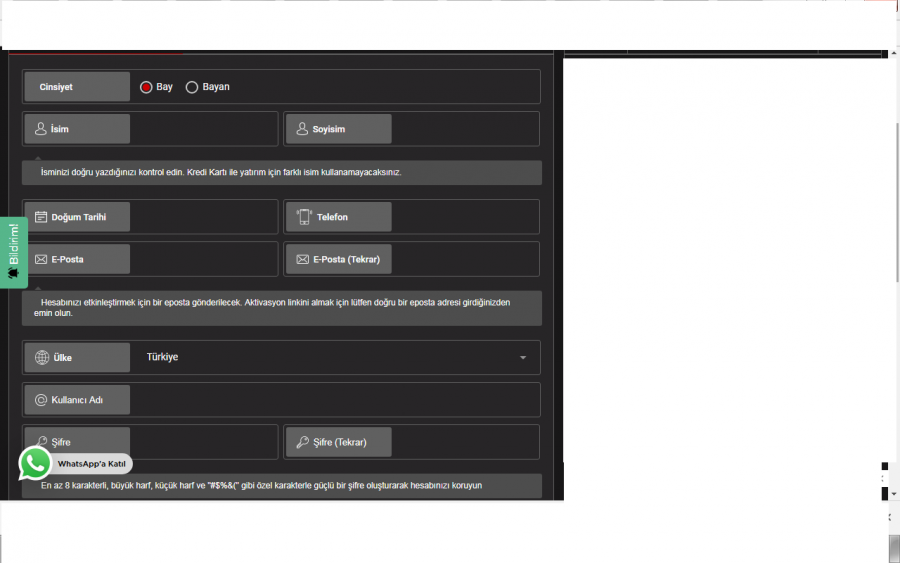Focus the E-Posta input field

(x=203, y=259)
